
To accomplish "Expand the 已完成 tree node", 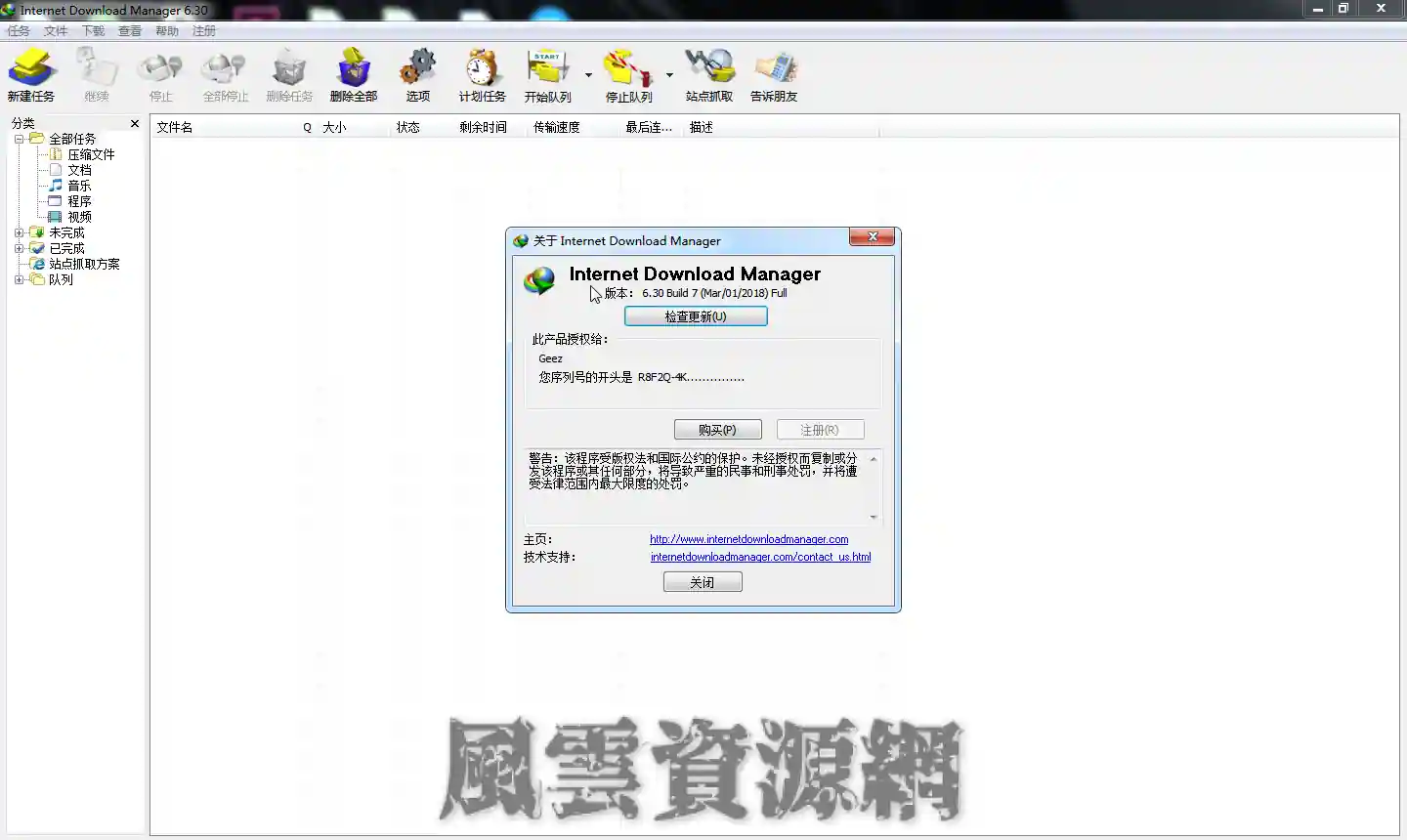I will [x=19, y=248].
